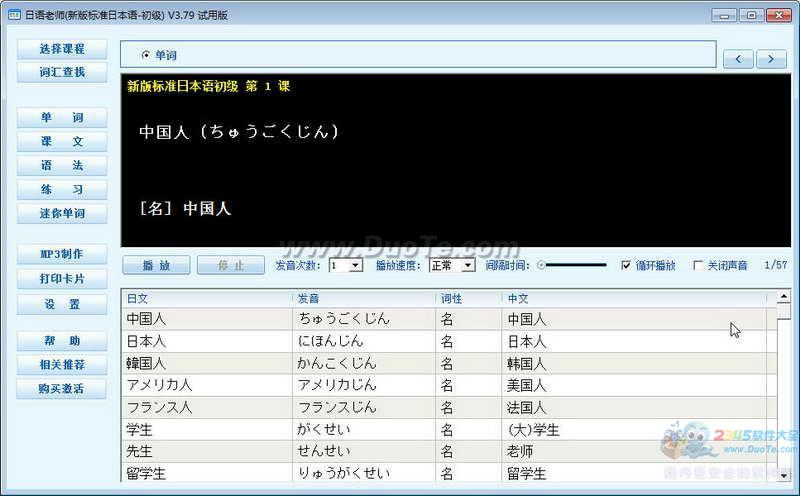This screenshot has height=496, width=800.
Task: Click the app icon in title bar
Action: pyautogui.click(x=14, y=14)
